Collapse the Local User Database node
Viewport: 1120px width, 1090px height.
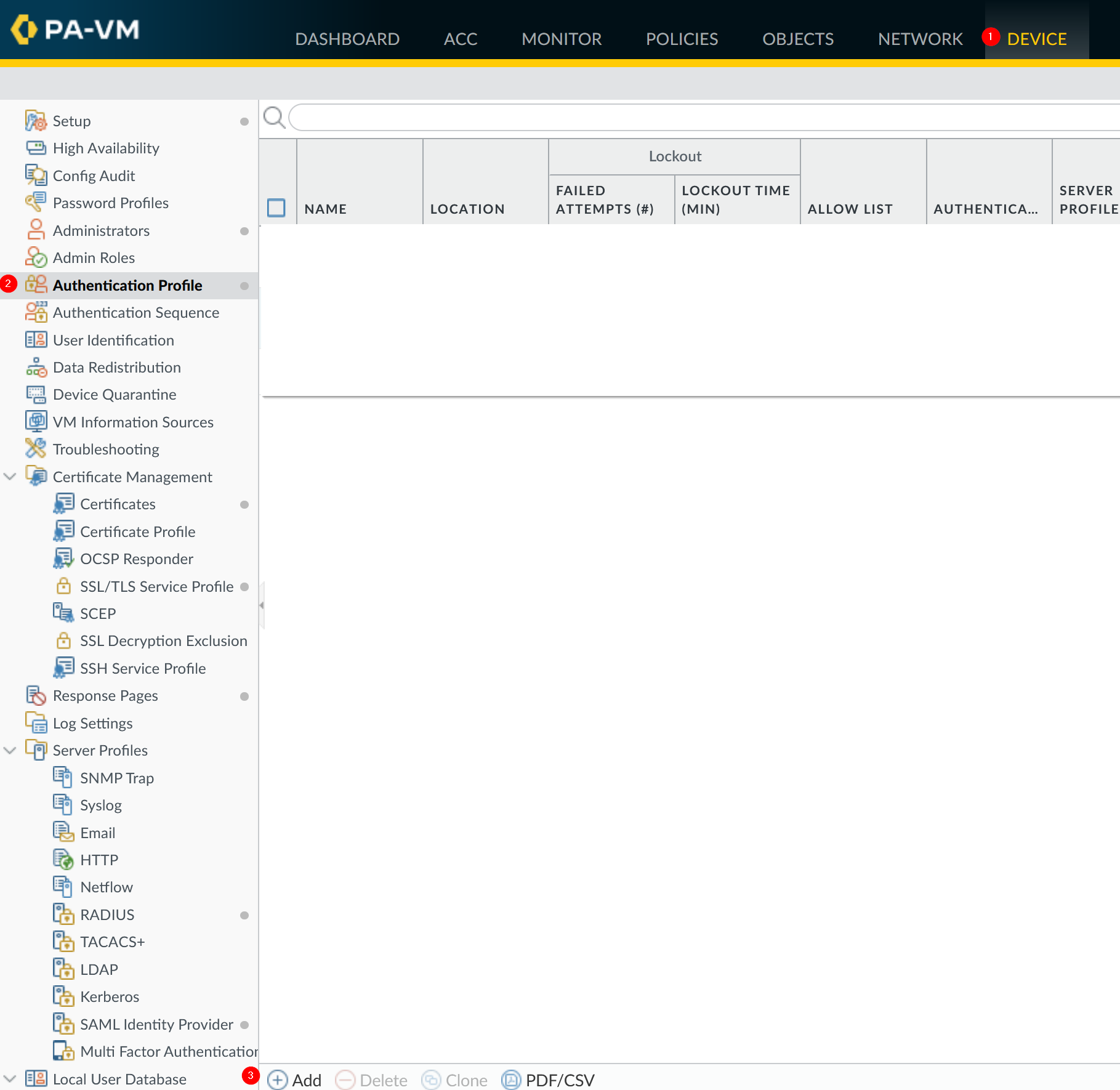pos(10,1079)
